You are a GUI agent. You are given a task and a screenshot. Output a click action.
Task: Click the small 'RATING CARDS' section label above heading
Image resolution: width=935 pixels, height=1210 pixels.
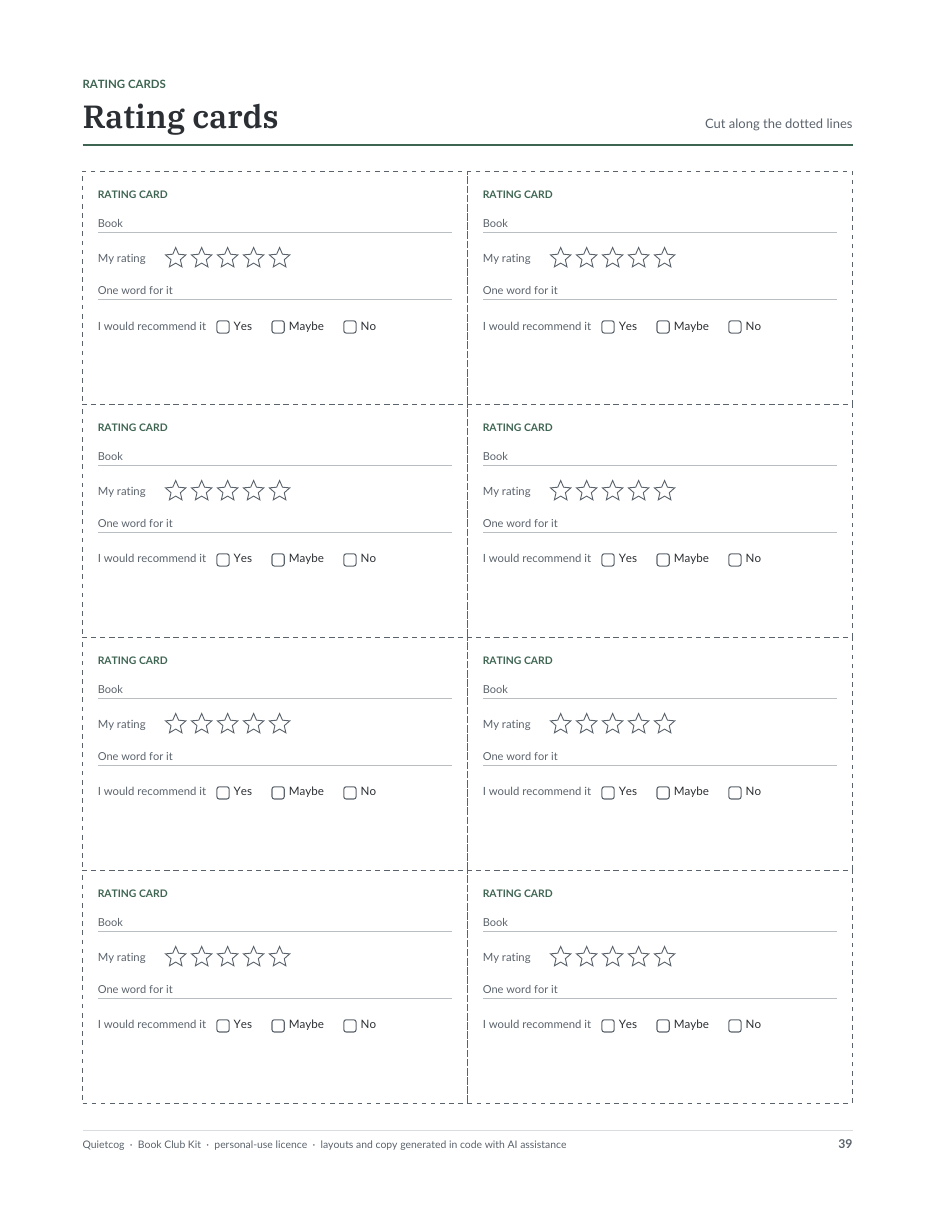(124, 84)
